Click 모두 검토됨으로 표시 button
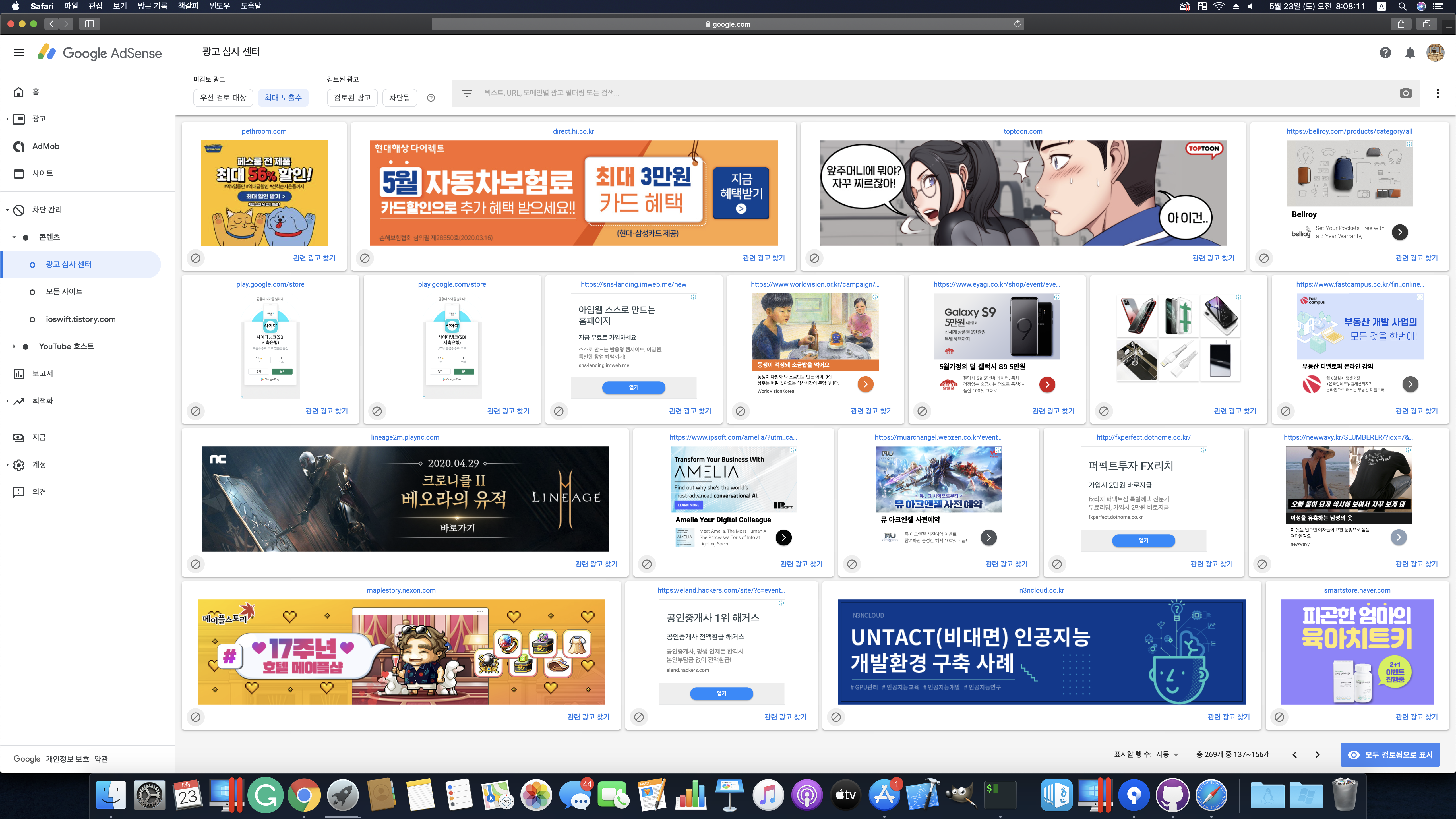Viewport: 1456px width, 819px height. tap(1390, 754)
